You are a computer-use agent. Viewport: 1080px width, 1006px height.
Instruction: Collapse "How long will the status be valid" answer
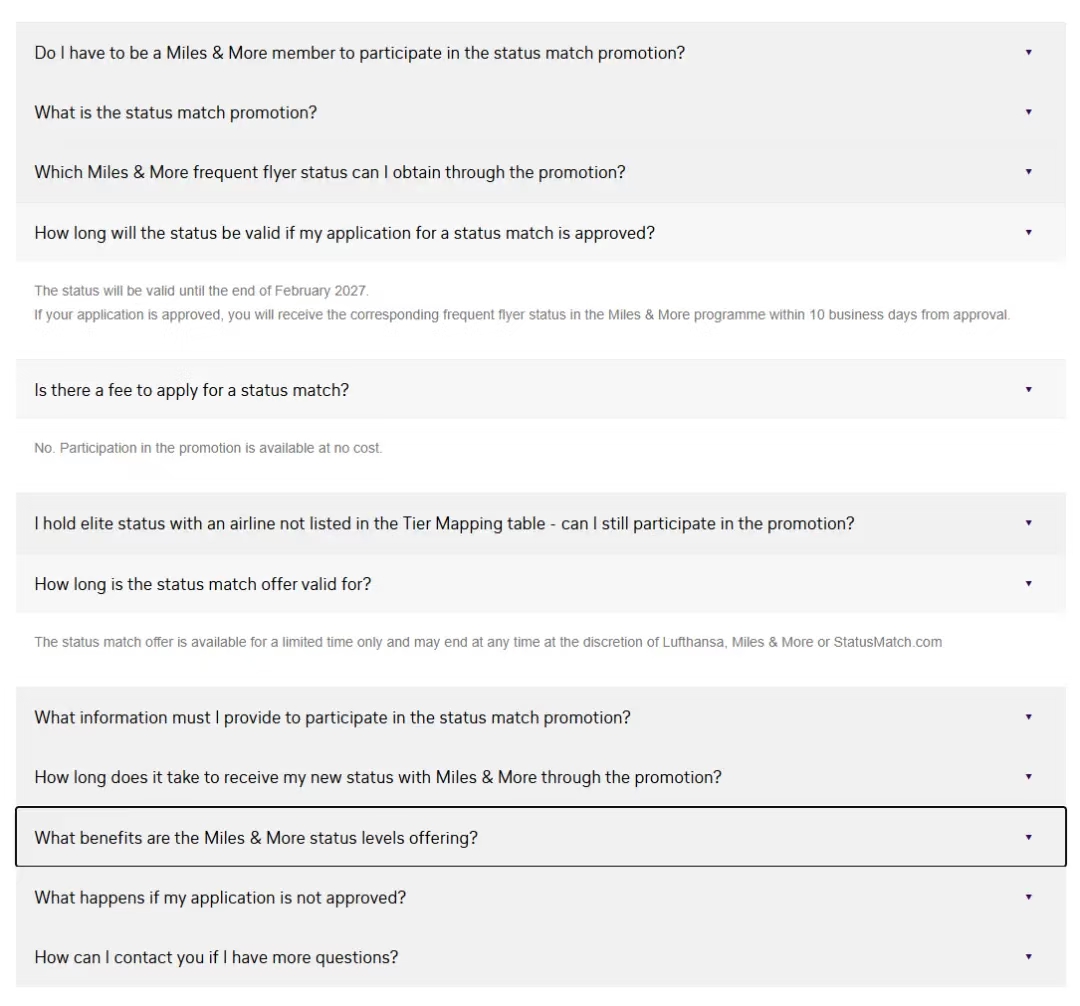(x=344, y=233)
